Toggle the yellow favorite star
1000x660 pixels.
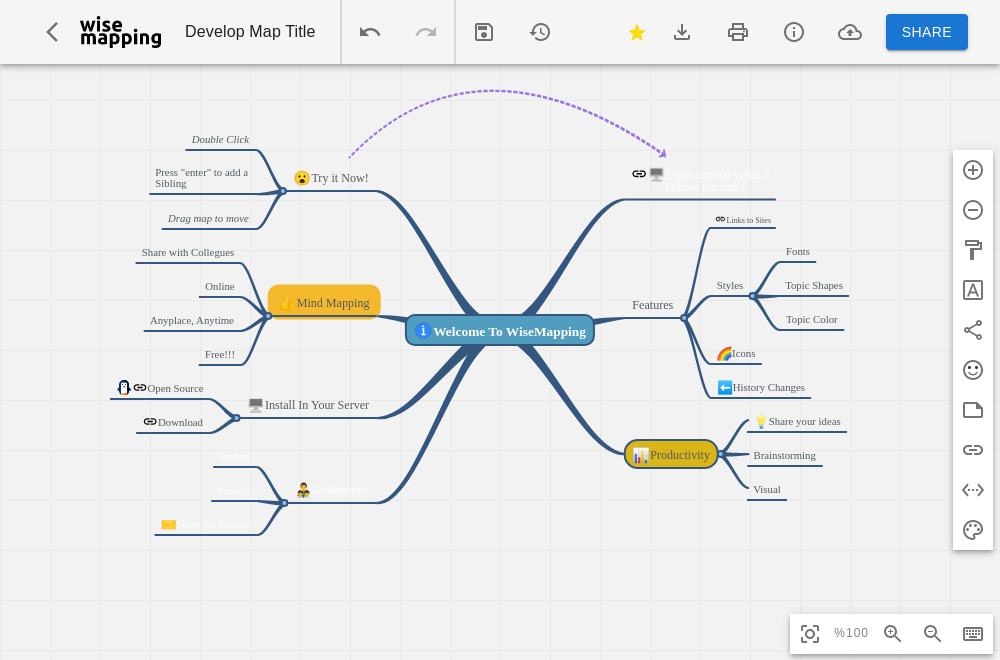click(x=636, y=32)
